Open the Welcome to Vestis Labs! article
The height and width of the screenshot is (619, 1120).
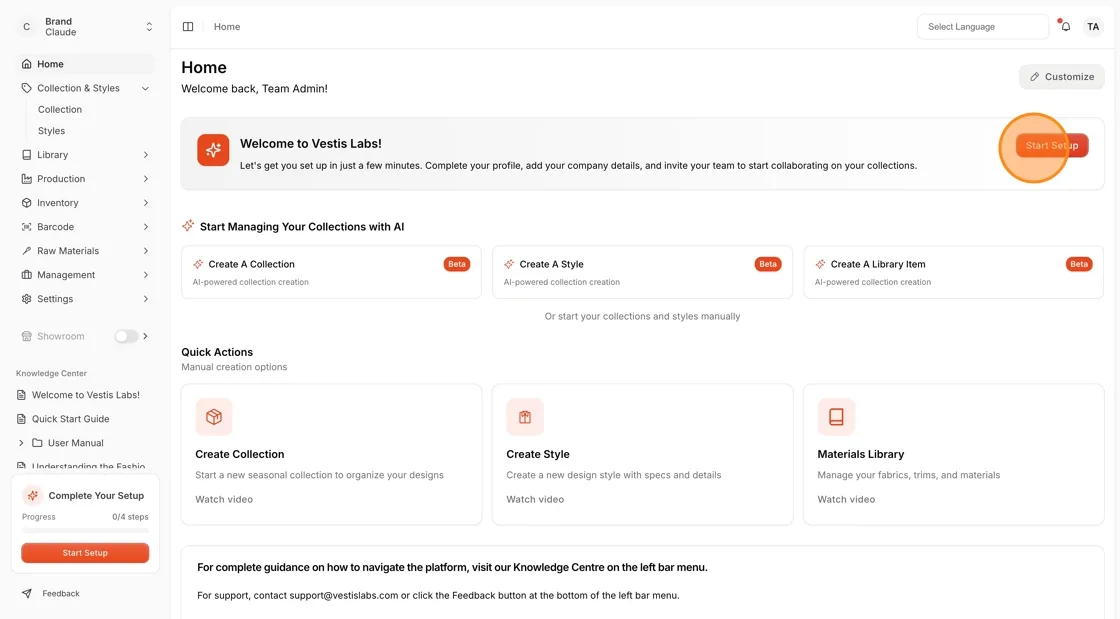[86, 395]
